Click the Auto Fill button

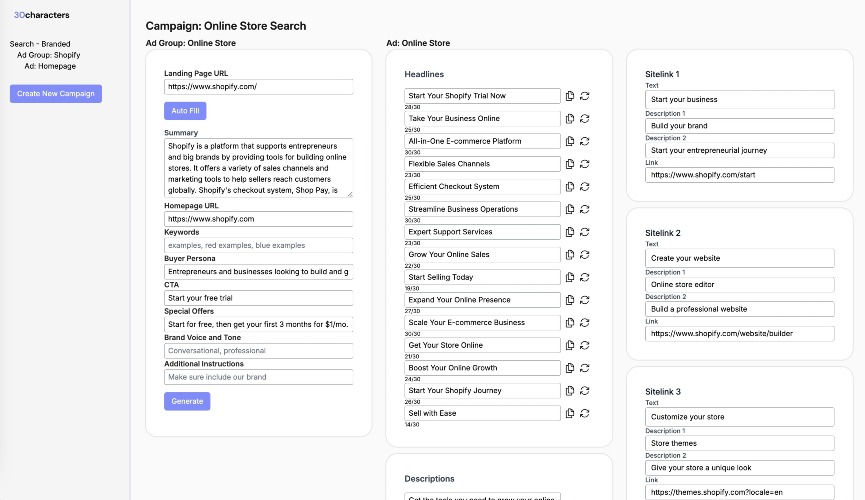(185, 111)
